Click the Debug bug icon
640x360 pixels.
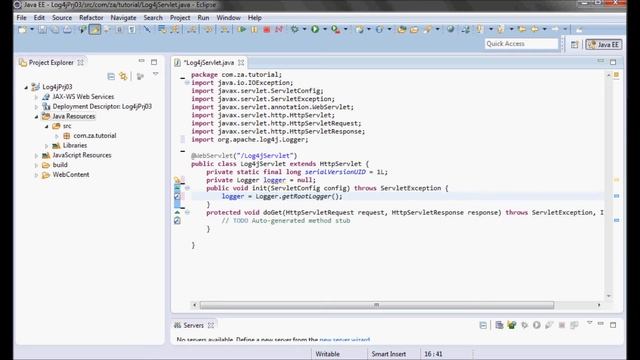(295, 29)
